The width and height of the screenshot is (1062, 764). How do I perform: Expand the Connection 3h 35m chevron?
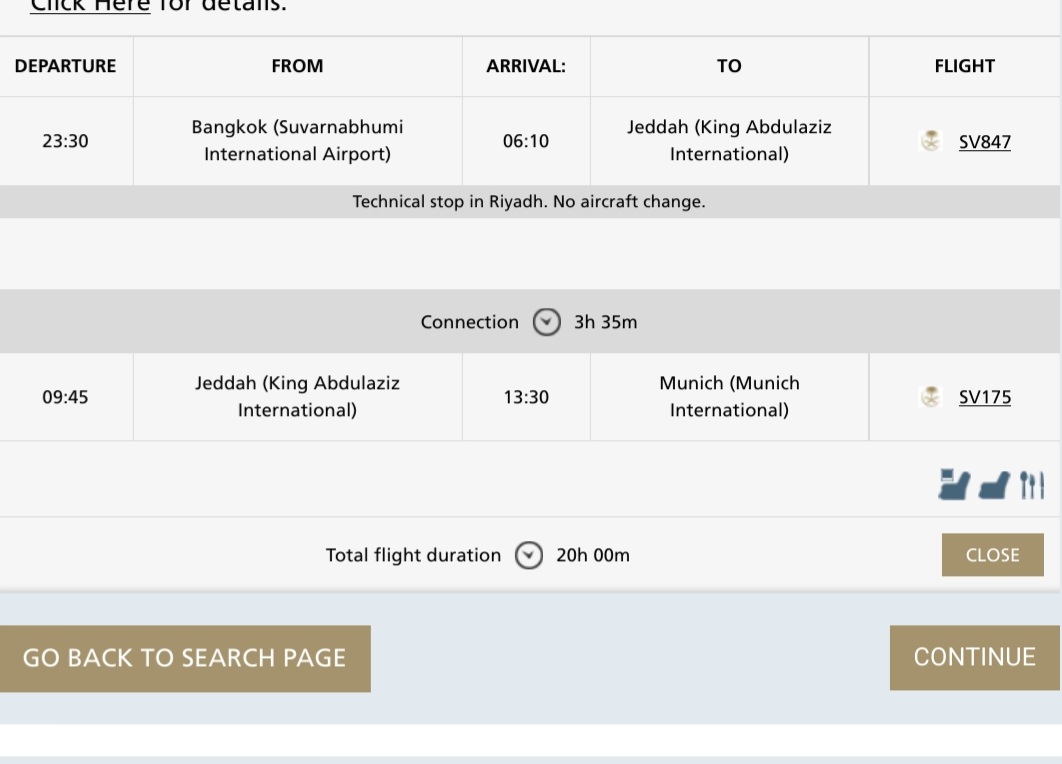pyautogui.click(x=547, y=322)
